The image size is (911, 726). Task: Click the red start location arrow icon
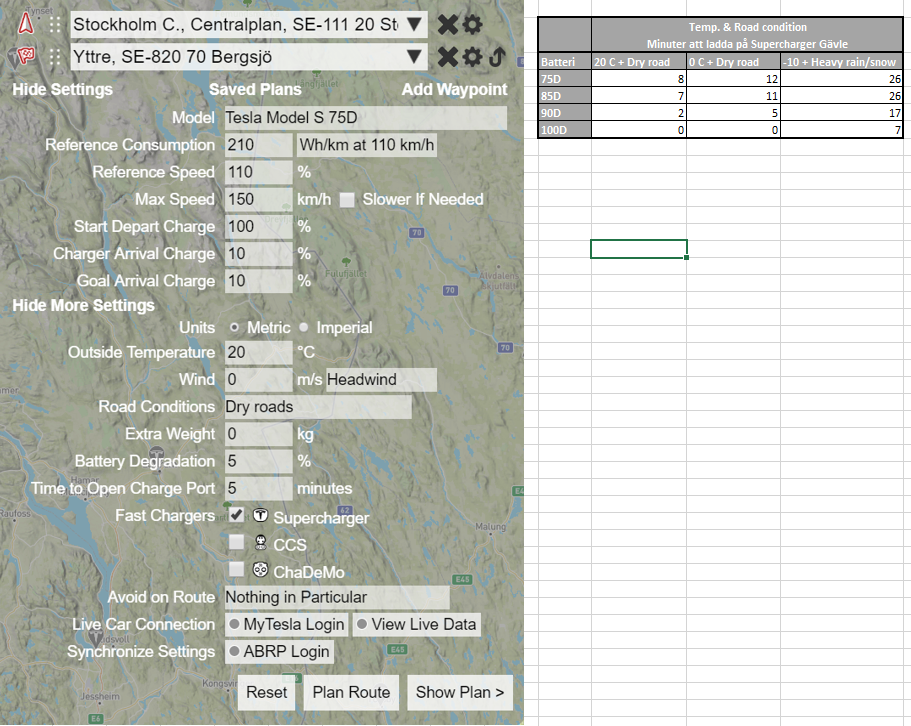(x=26, y=23)
